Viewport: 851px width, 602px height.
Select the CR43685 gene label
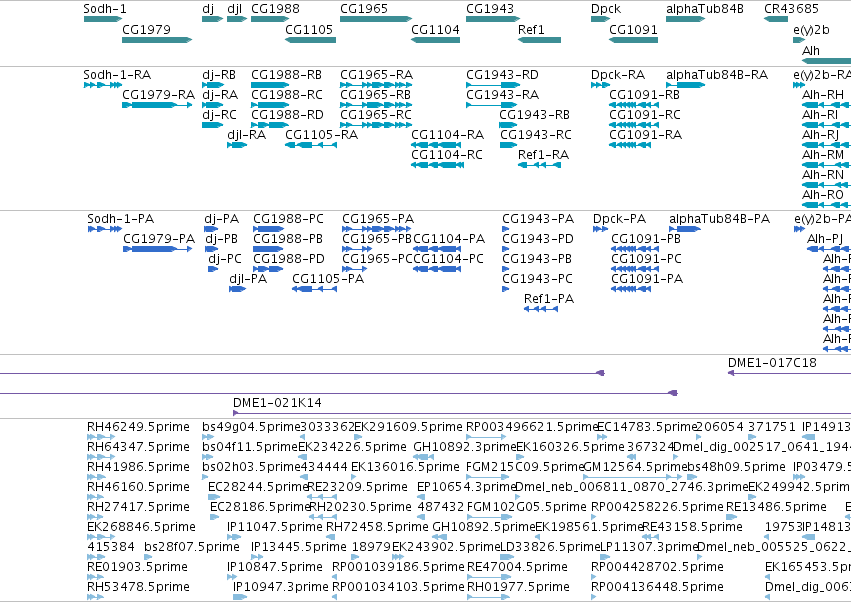click(791, 9)
